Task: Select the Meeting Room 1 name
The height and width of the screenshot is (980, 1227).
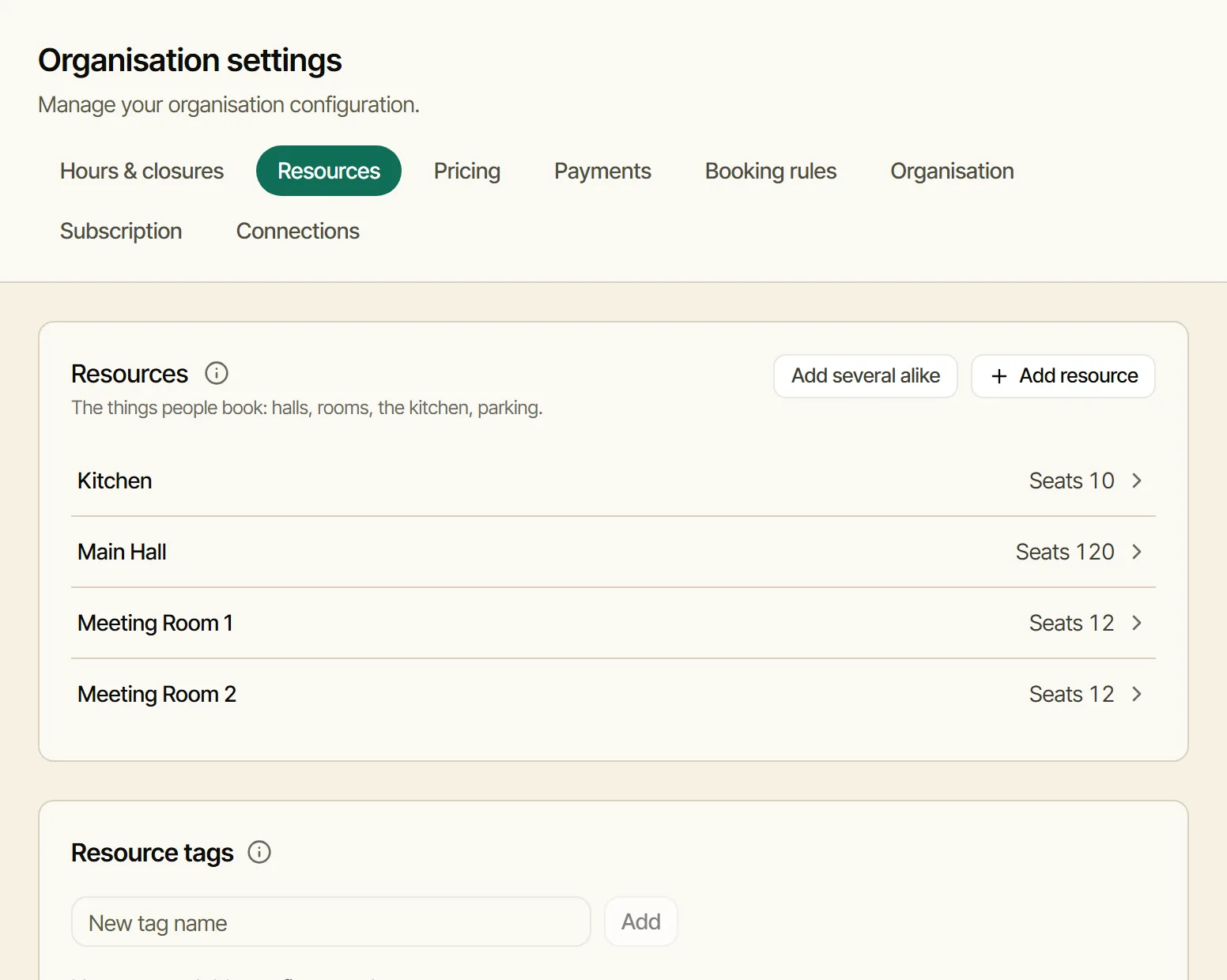Action: 155,623
